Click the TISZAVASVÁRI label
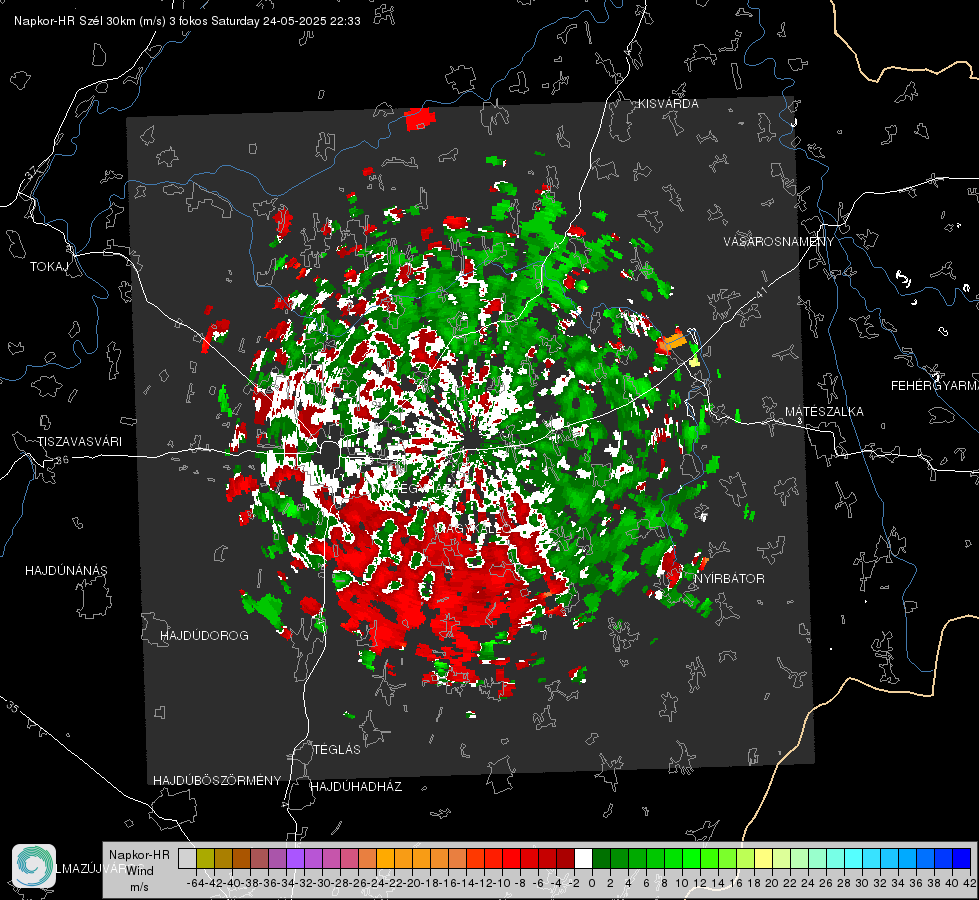Image resolution: width=979 pixels, height=900 pixels. tap(79, 442)
